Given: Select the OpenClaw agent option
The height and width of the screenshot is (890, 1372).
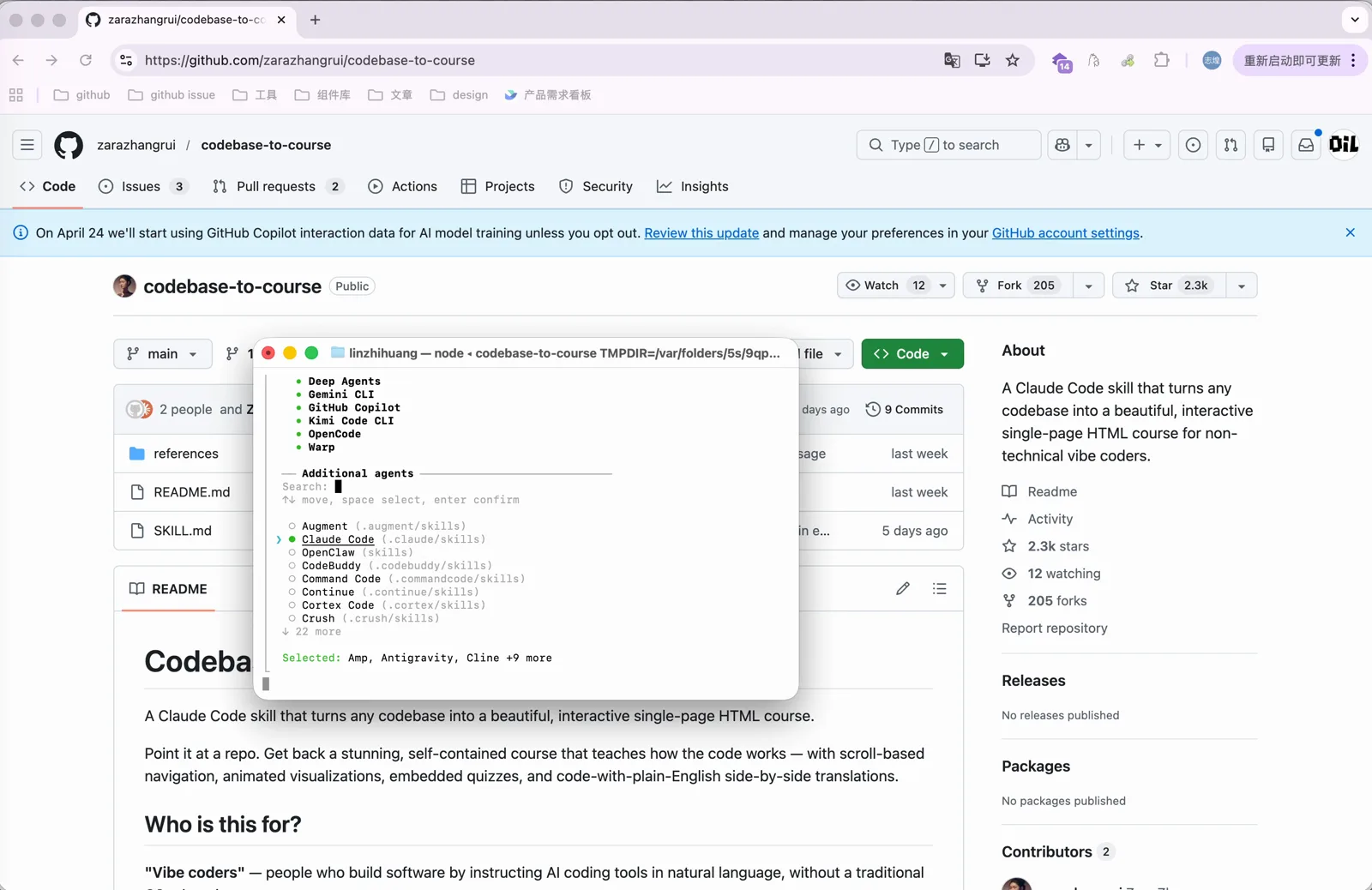Looking at the screenshot, I should (352, 553).
